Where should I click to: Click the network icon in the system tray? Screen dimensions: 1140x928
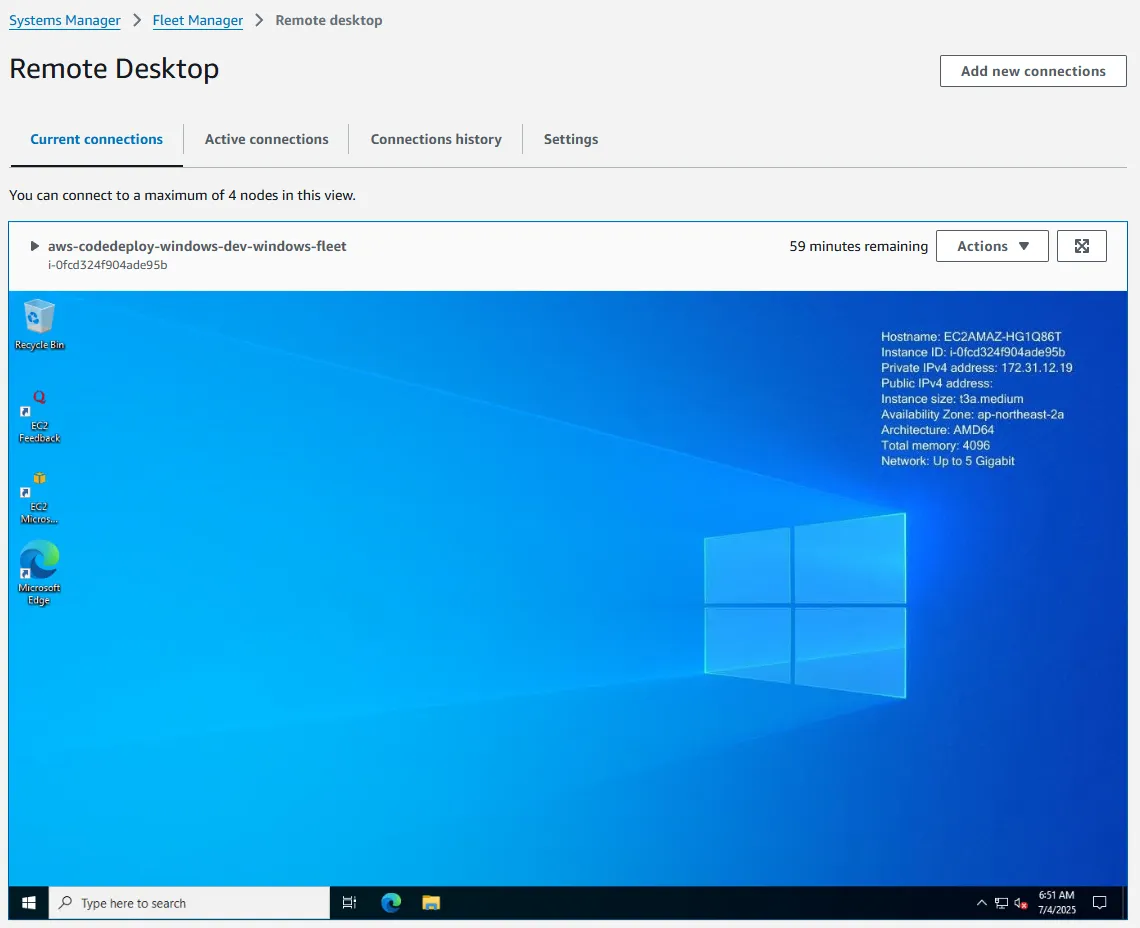tap(1000, 902)
